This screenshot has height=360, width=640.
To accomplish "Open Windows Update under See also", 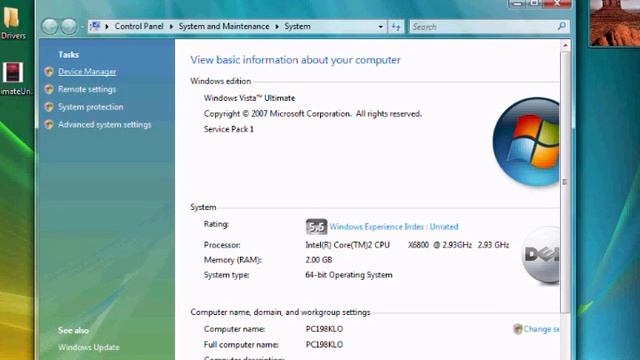I will (x=89, y=347).
